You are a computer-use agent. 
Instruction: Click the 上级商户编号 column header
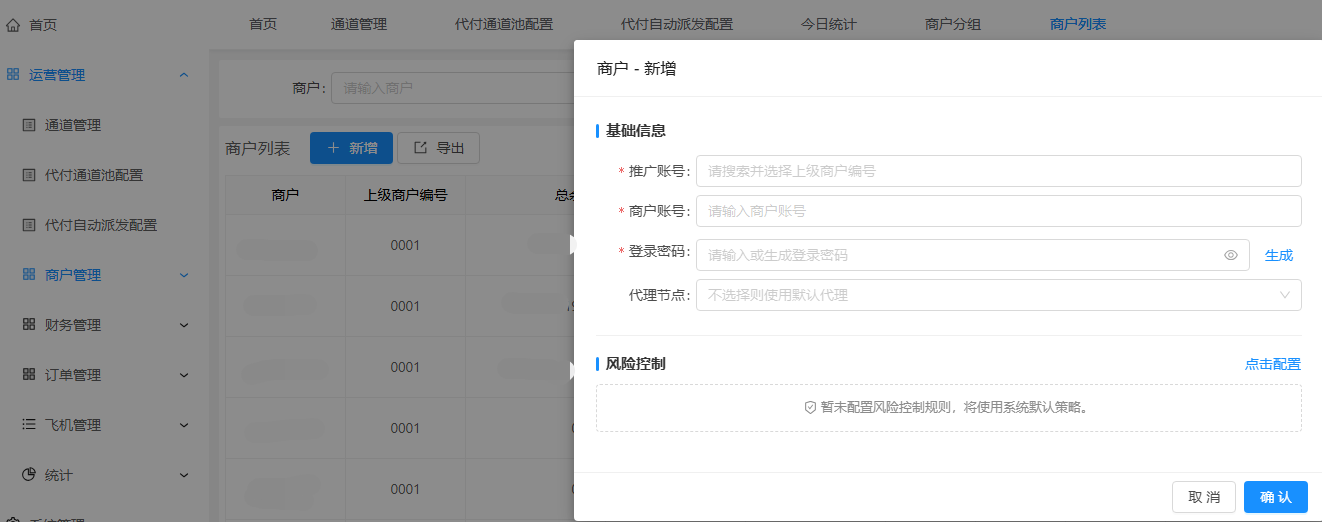[405, 195]
